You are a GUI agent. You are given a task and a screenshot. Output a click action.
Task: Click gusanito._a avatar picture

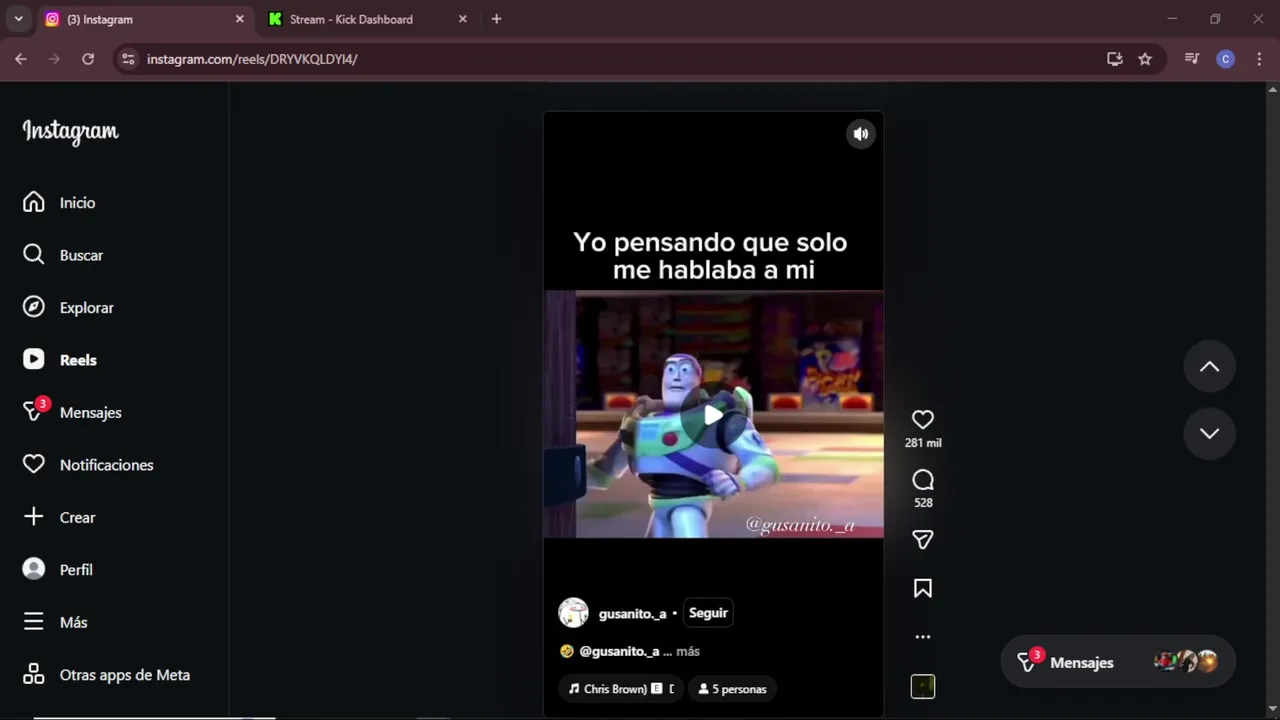pyautogui.click(x=573, y=613)
